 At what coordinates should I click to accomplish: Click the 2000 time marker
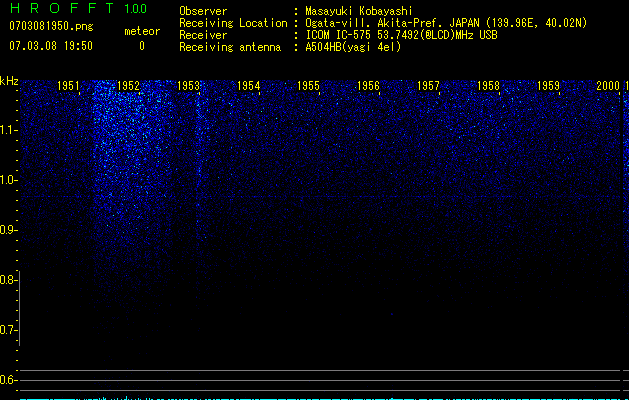click(608, 85)
